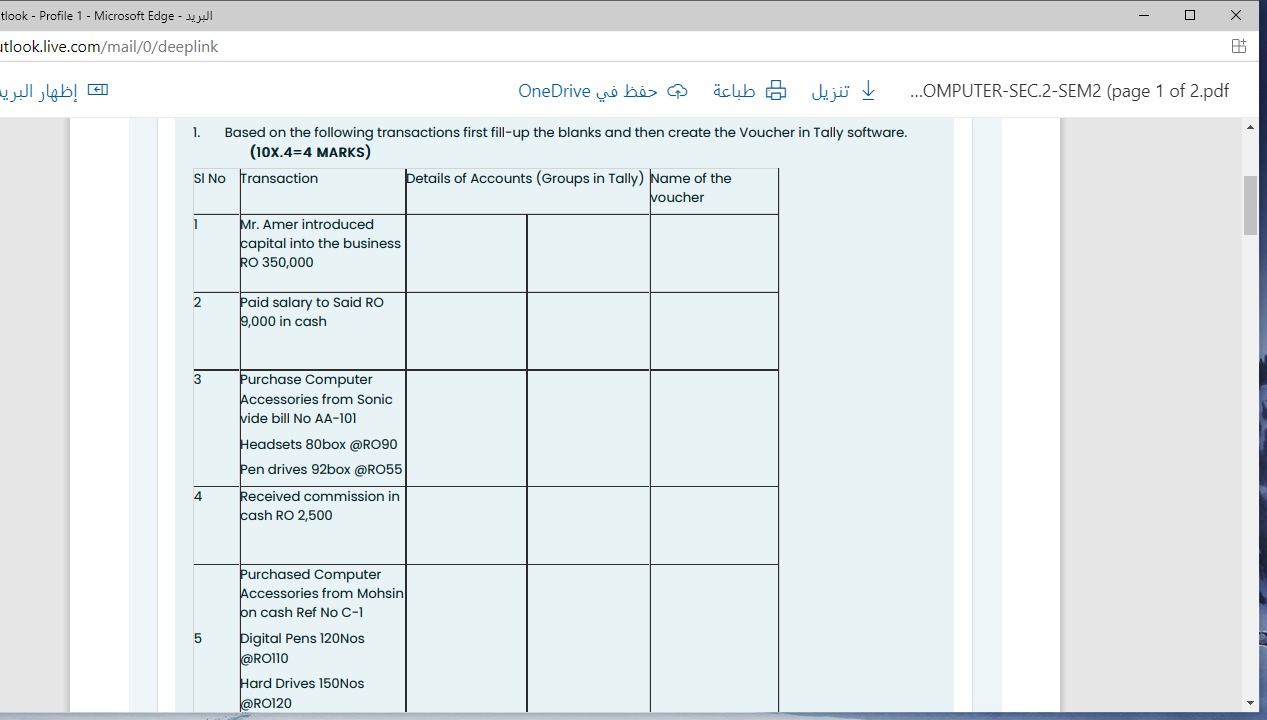
Task: Print the document via طباعة label
Action: pyautogui.click(x=734, y=91)
